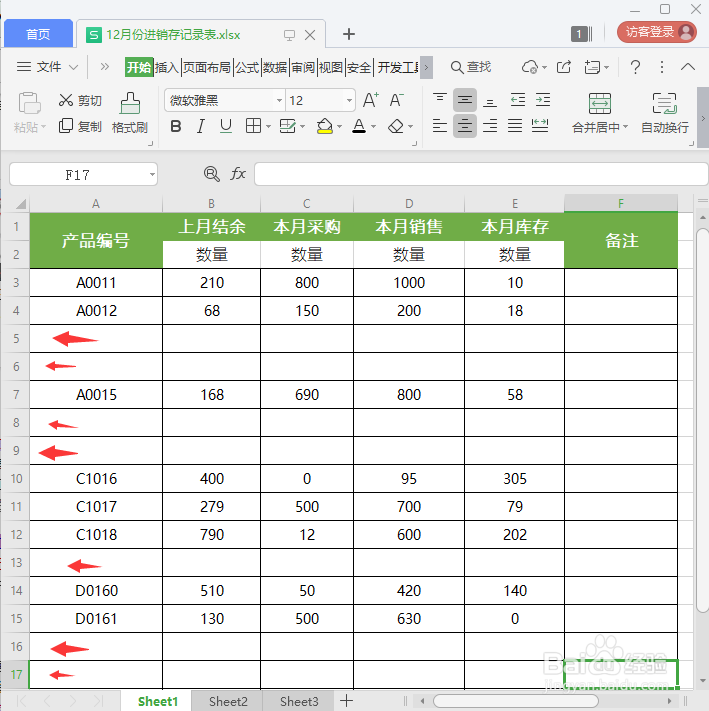Click the Cut scissors icon
Viewport: 709px width, 711px height.
point(66,100)
